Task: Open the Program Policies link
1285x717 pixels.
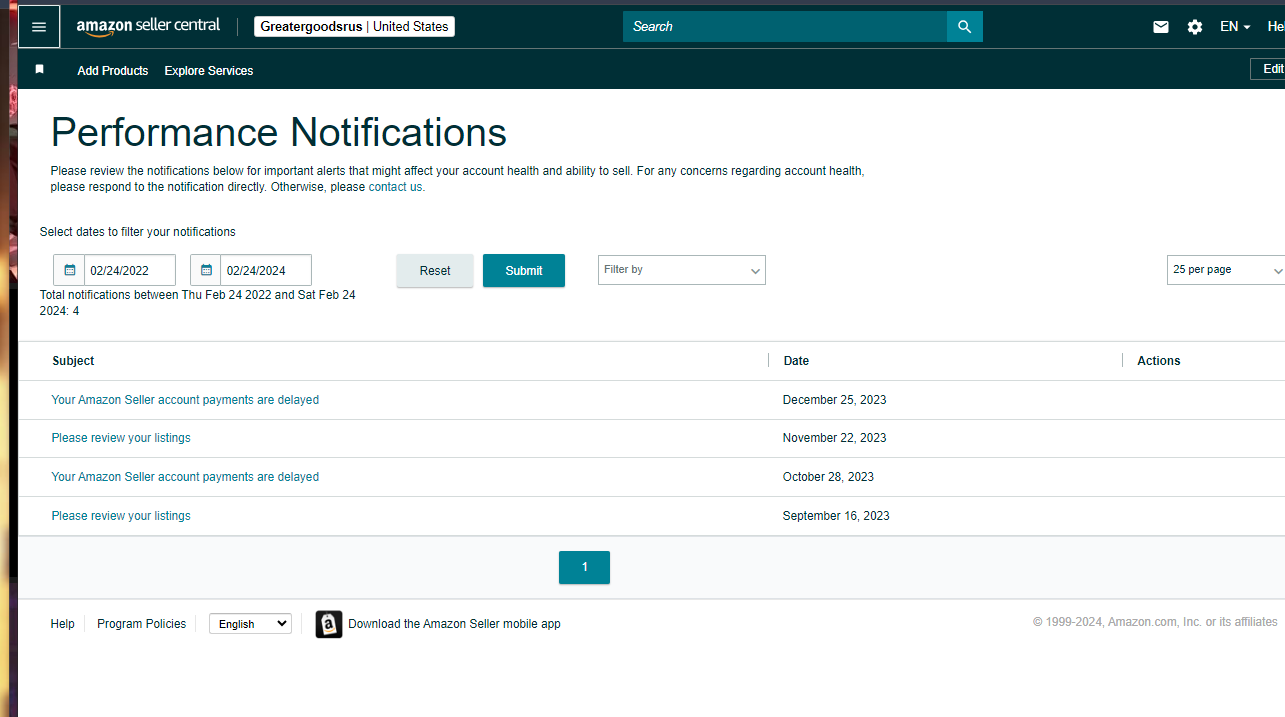Action: click(141, 624)
